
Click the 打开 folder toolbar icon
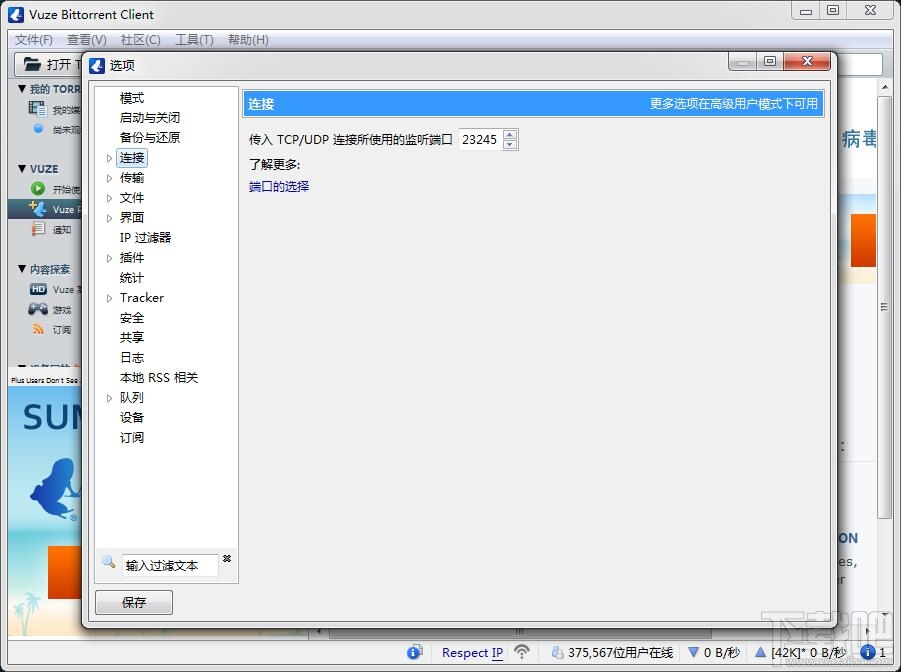coord(32,64)
